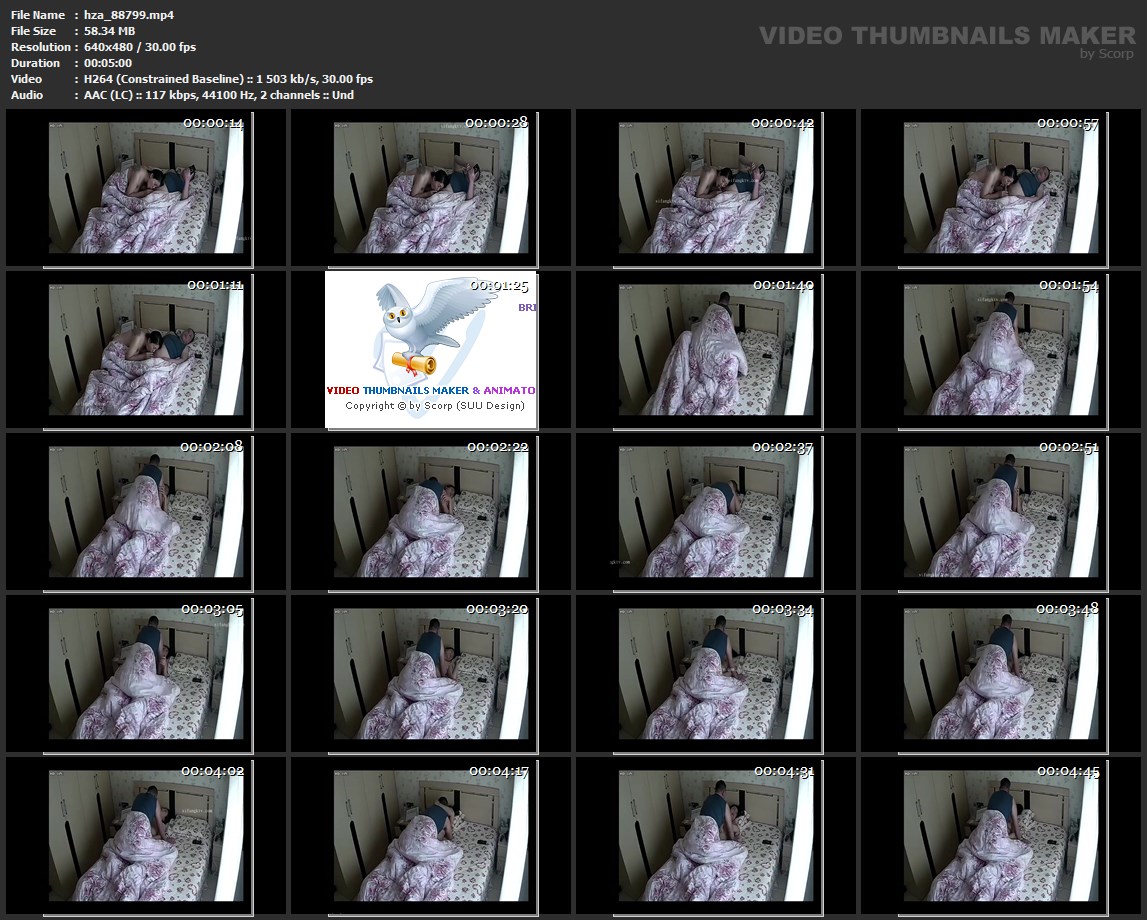Select the frame stamped 00:01:54
Viewport: 1147px width, 920px height.
click(x=1001, y=350)
